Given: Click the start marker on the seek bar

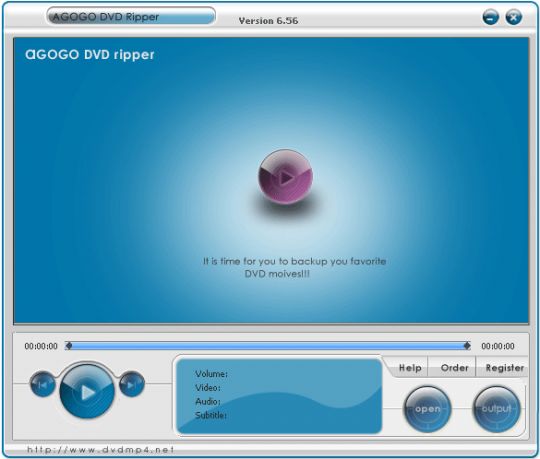Looking at the screenshot, I should pos(69,346).
